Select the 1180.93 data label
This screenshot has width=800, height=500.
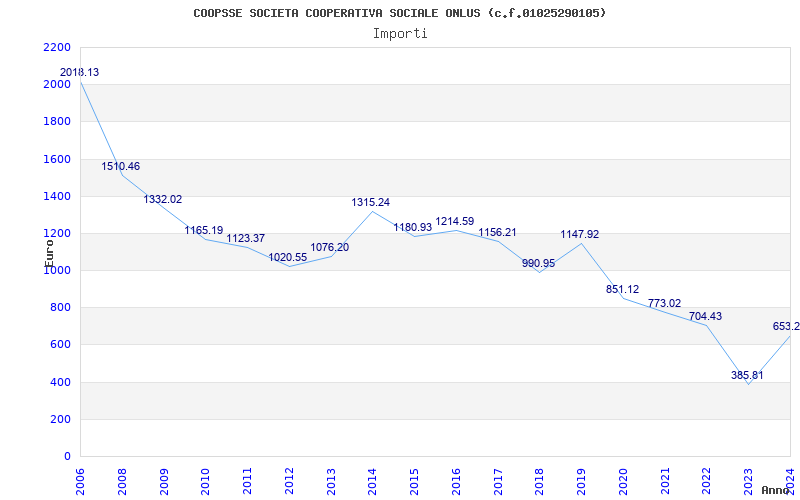413,228
